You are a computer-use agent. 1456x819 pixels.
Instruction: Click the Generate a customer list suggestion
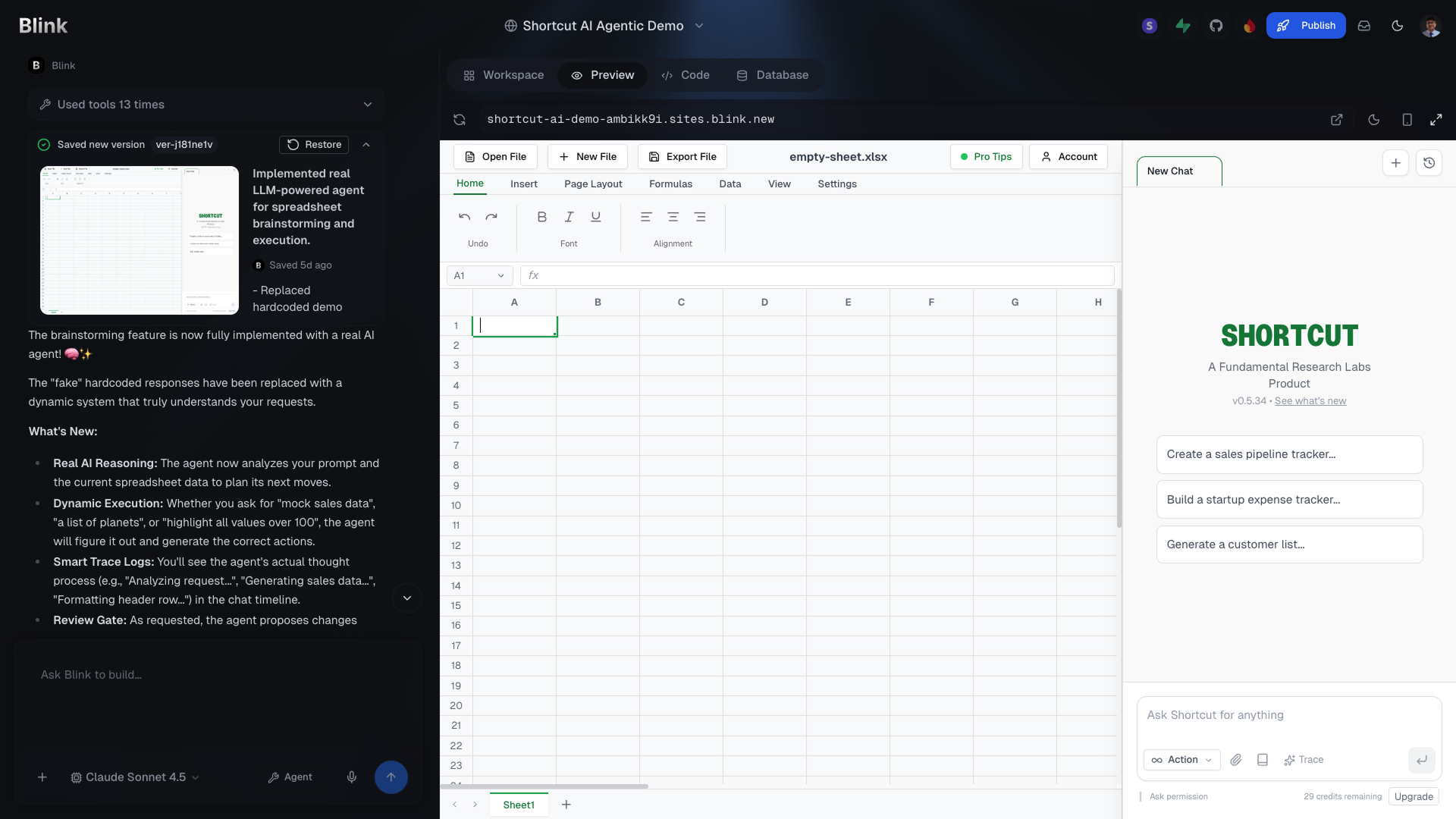[1288, 544]
